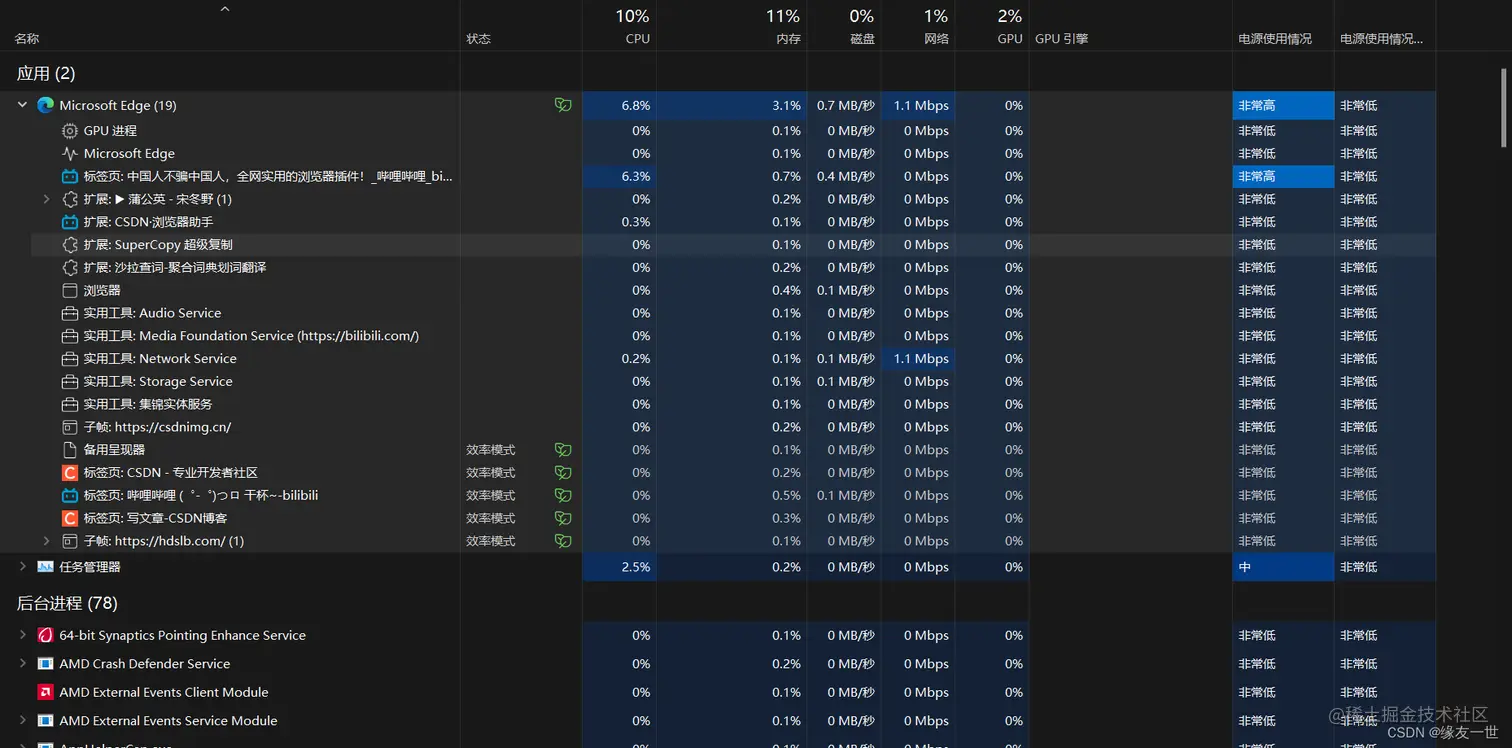Expand the hdslb.com subframe row
Screen dimensions: 1512x748
(46, 541)
